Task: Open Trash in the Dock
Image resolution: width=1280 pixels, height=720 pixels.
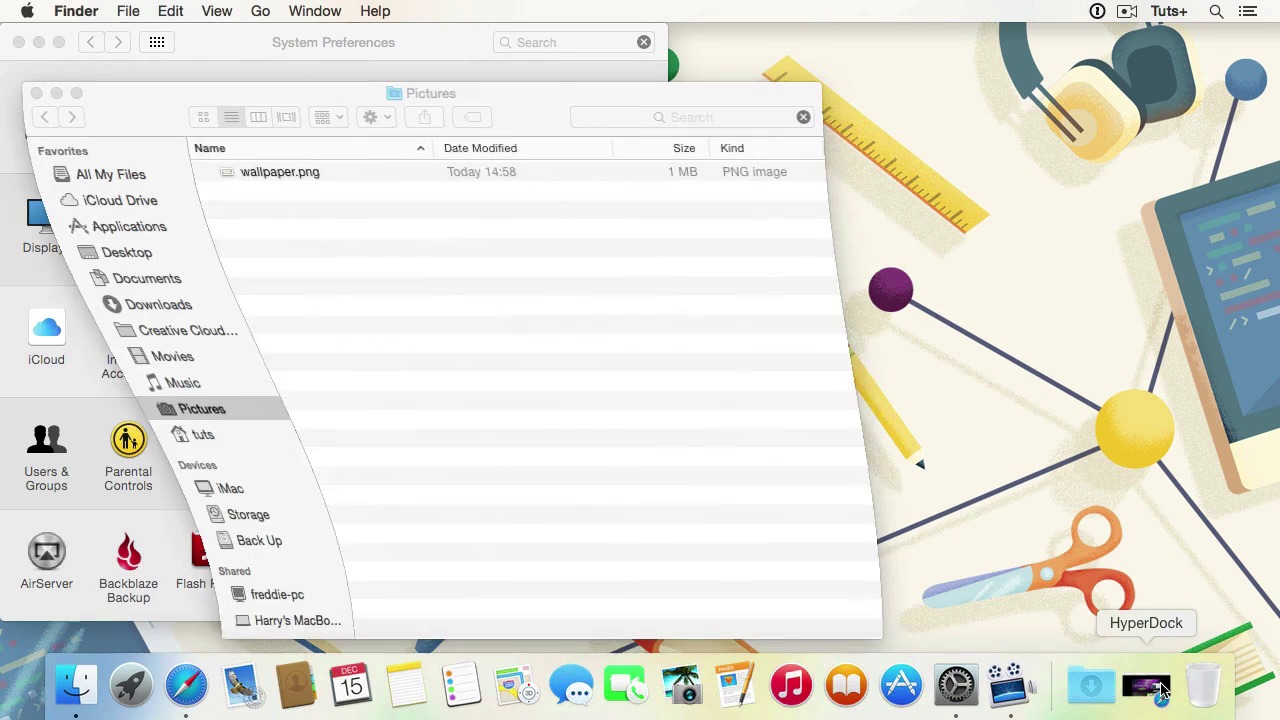Action: pyautogui.click(x=1204, y=686)
